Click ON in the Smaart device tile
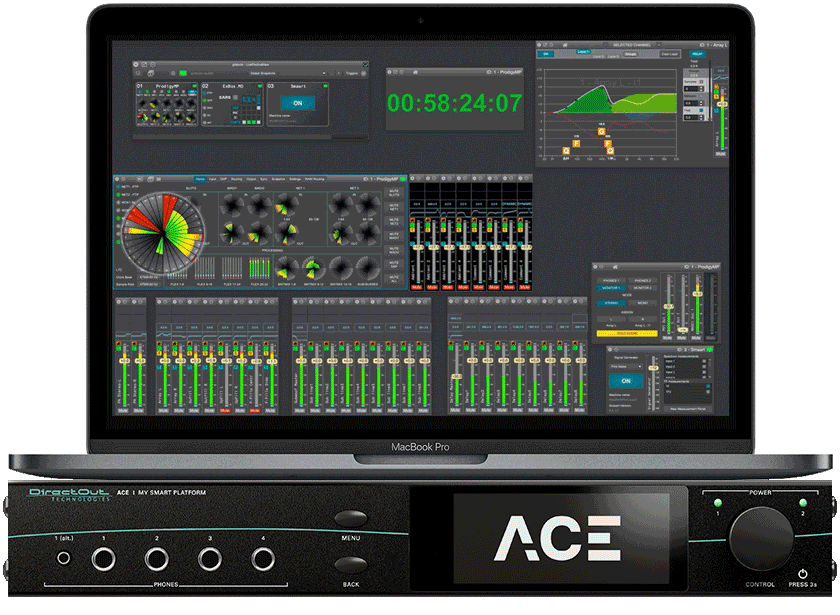840x615 pixels. point(297,103)
